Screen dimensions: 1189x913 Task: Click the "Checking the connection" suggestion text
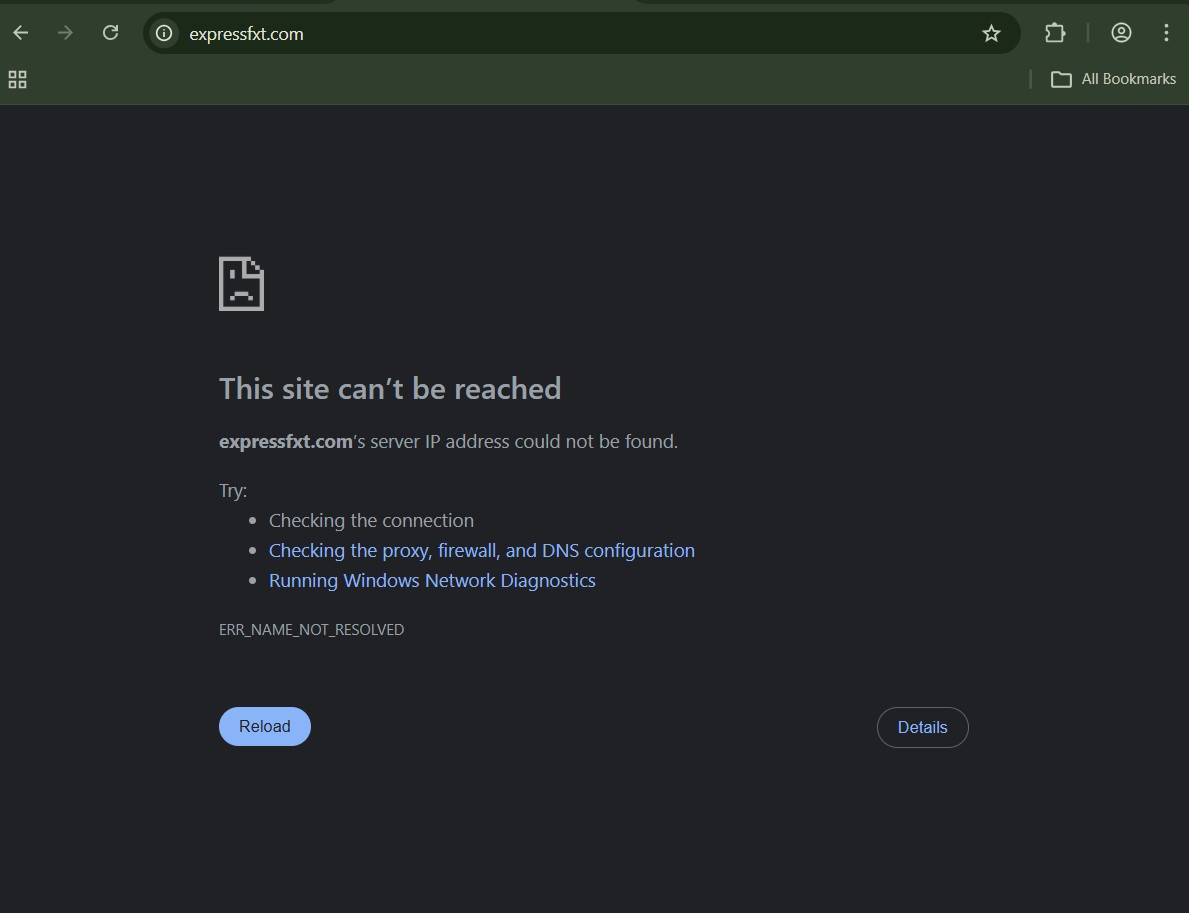point(371,521)
